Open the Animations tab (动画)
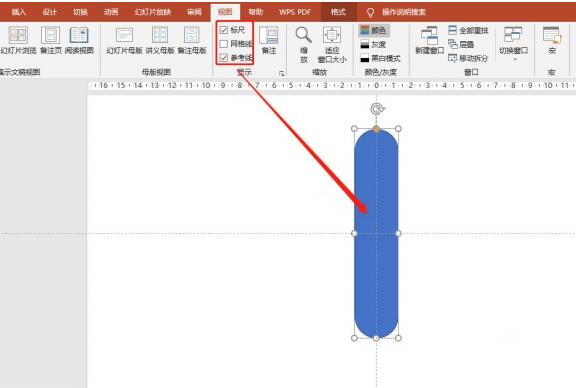The height and width of the screenshot is (388, 576). pyautogui.click(x=111, y=12)
